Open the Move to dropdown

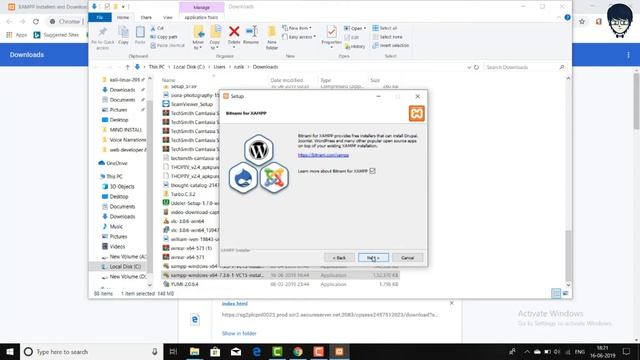point(198,38)
